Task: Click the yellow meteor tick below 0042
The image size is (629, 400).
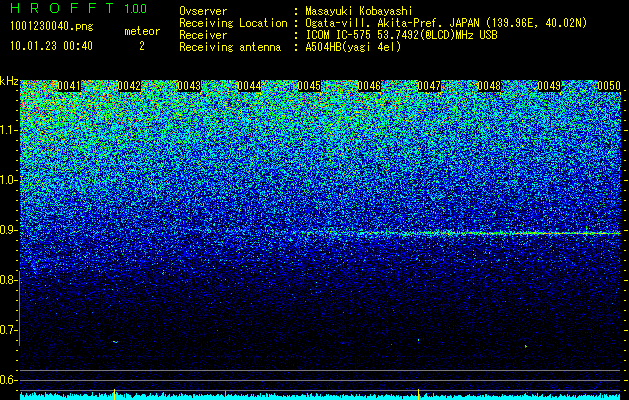Action: [x=115, y=394]
